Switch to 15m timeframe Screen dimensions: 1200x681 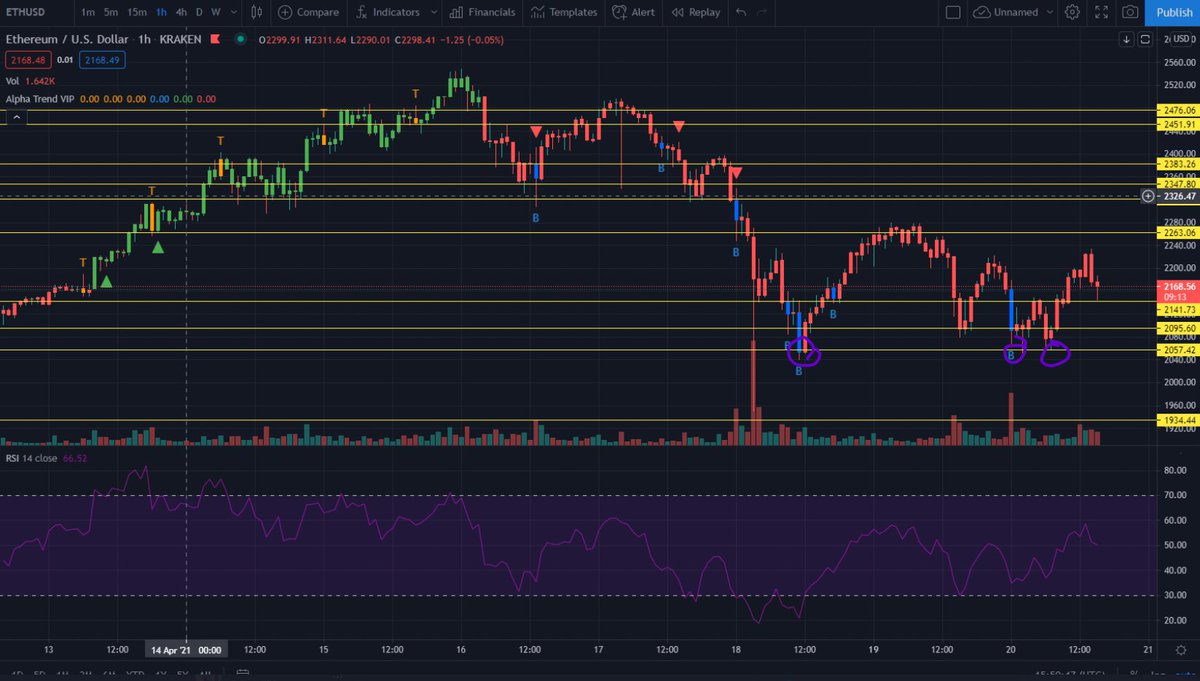click(x=137, y=12)
